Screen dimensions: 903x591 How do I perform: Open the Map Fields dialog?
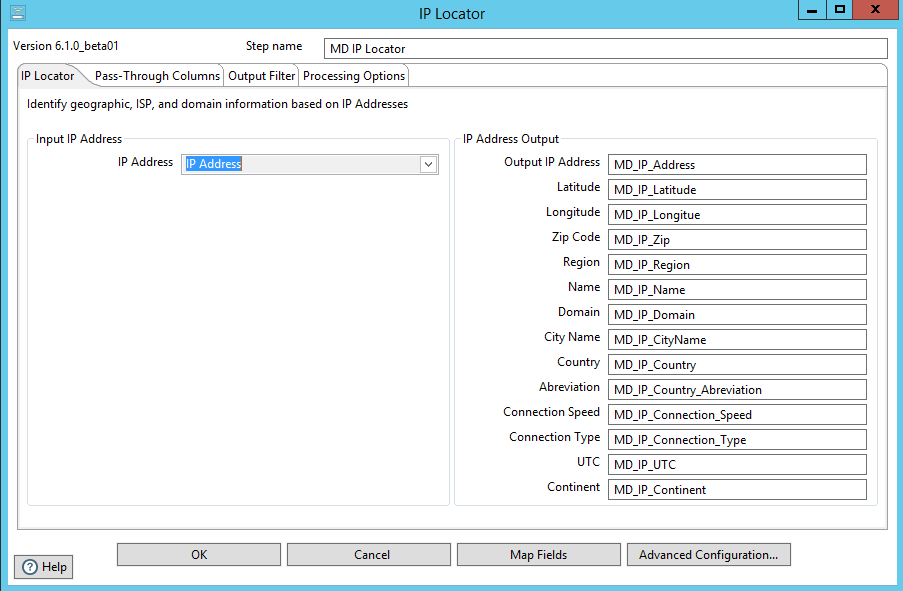point(538,554)
